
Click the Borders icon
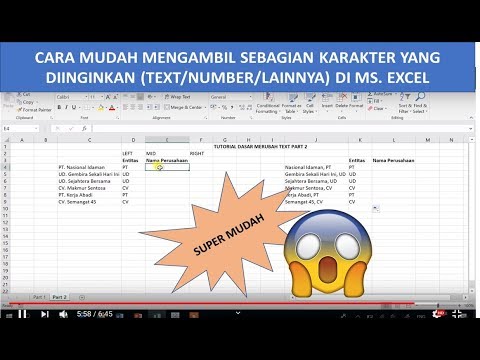[x=87, y=107]
